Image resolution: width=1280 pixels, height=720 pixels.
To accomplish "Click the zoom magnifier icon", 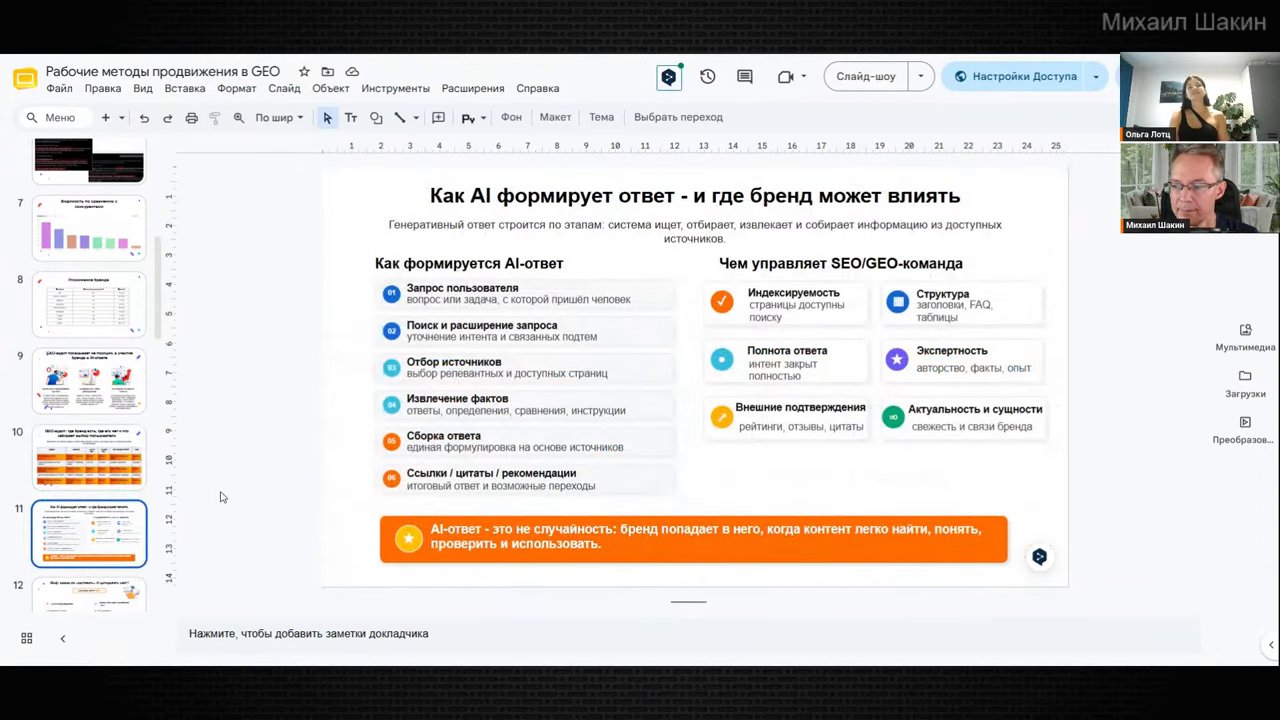I will pos(239,118).
